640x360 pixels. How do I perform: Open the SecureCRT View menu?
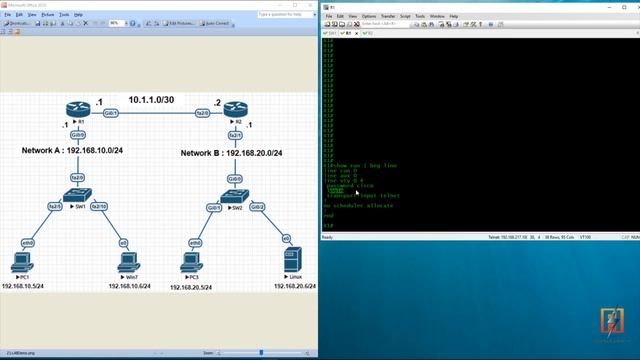(353, 16)
